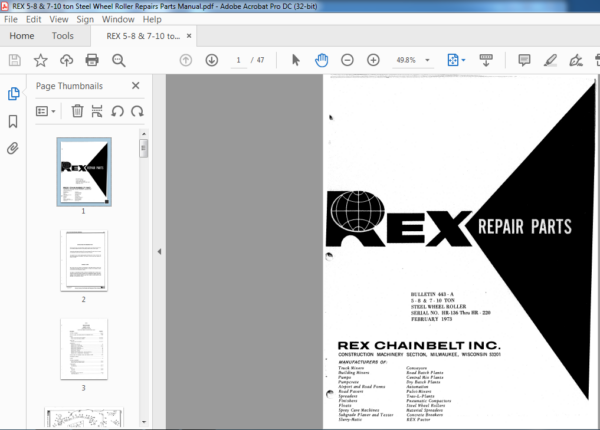Click the scrolling mode keyboard icon
This screenshot has width=600, height=430.
click(486, 60)
